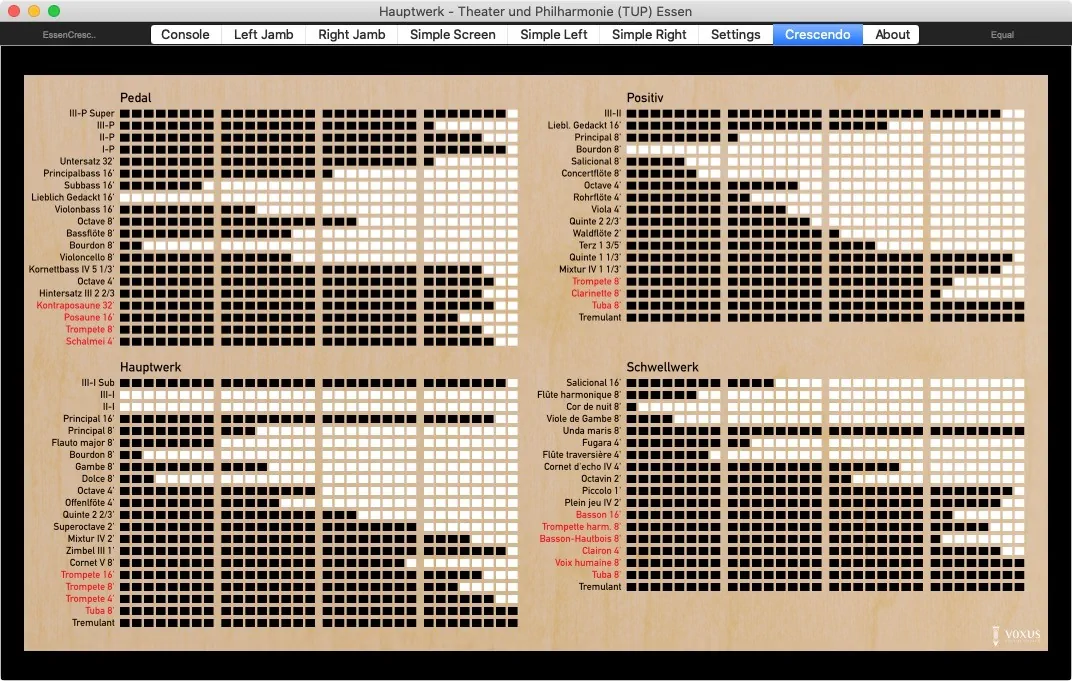Open the Settings tab

[x=736, y=34]
